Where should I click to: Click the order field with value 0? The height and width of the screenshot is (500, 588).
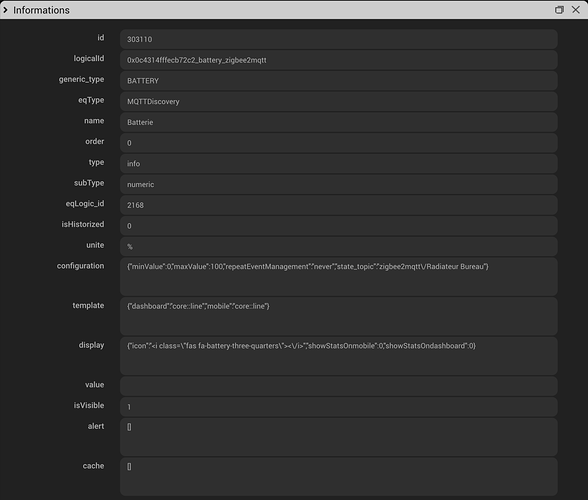[x=339, y=143]
